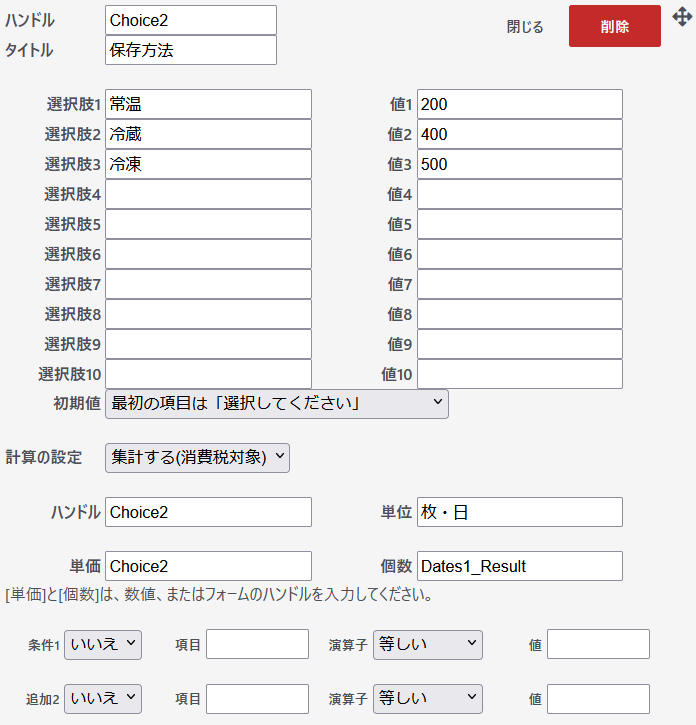Viewport: 696px width, 725px height.
Task: Click the empty 値5 field
Action: coord(520,224)
